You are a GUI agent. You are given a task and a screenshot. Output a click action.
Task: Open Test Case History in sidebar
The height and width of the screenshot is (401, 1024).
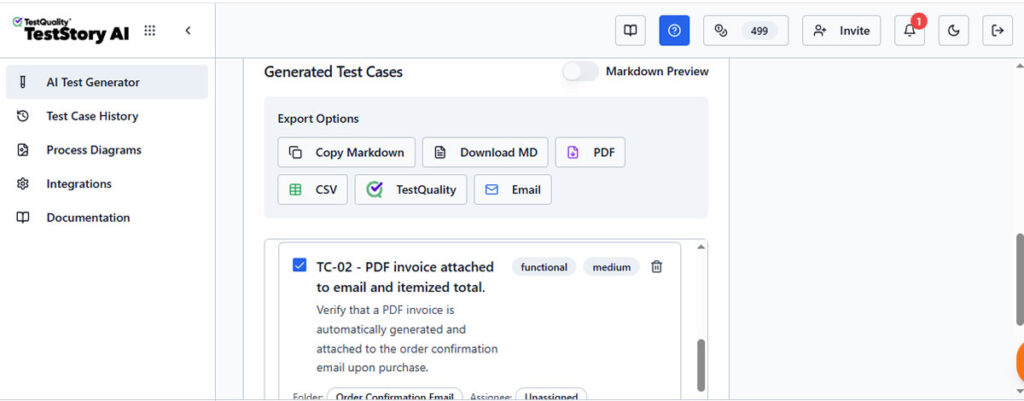92,116
